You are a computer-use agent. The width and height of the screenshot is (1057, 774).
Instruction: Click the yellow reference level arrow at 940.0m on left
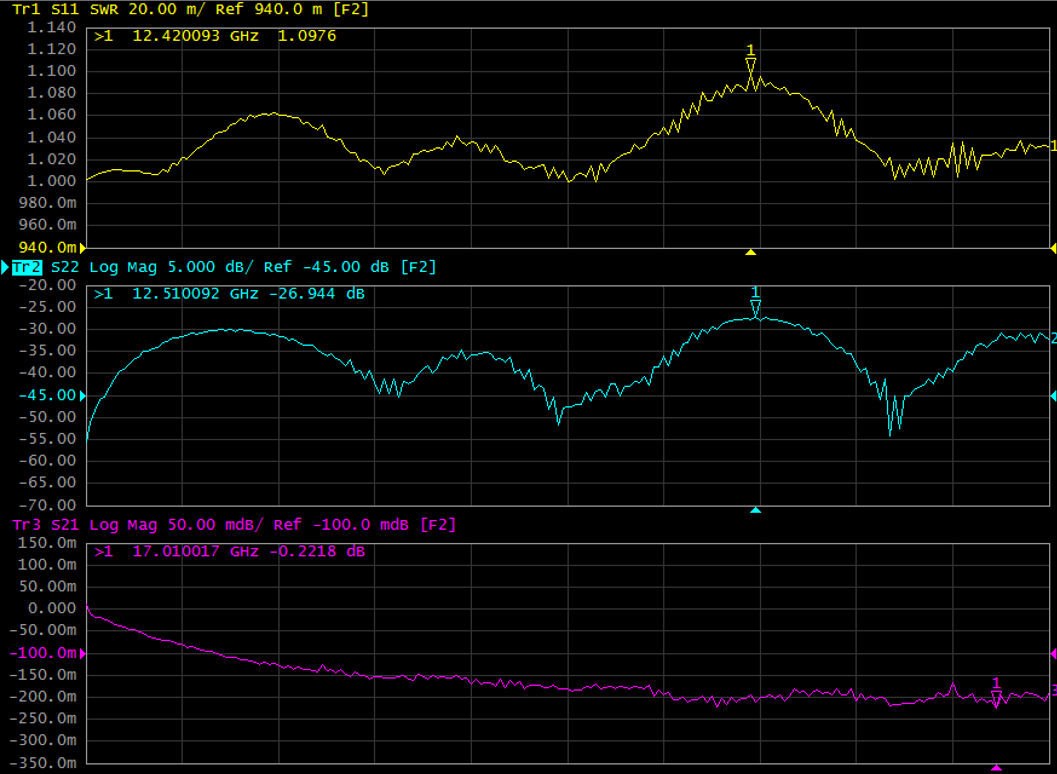pyautogui.click(x=84, y=247)
